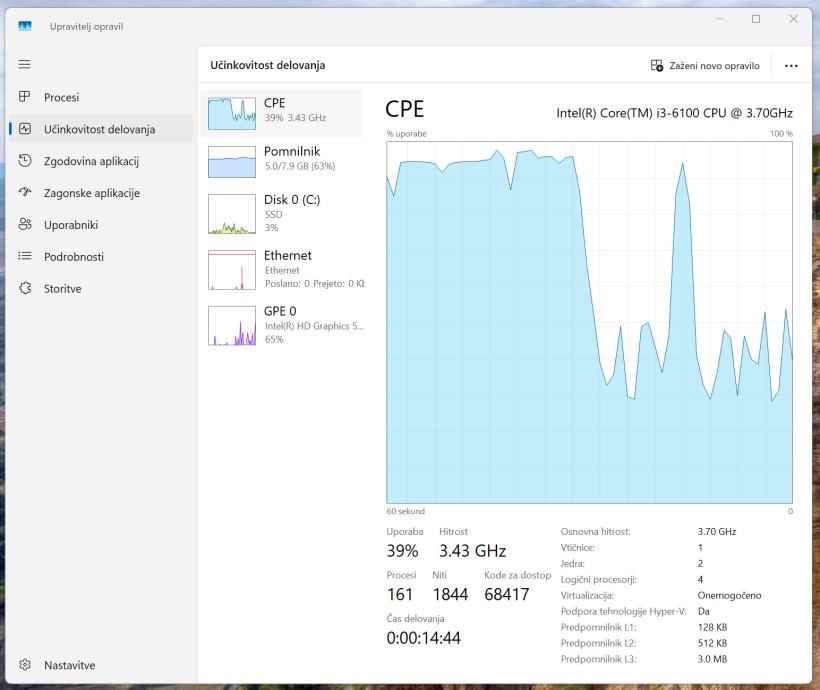Click the Uporabniki people icon
820x690 pixels.
25,224
